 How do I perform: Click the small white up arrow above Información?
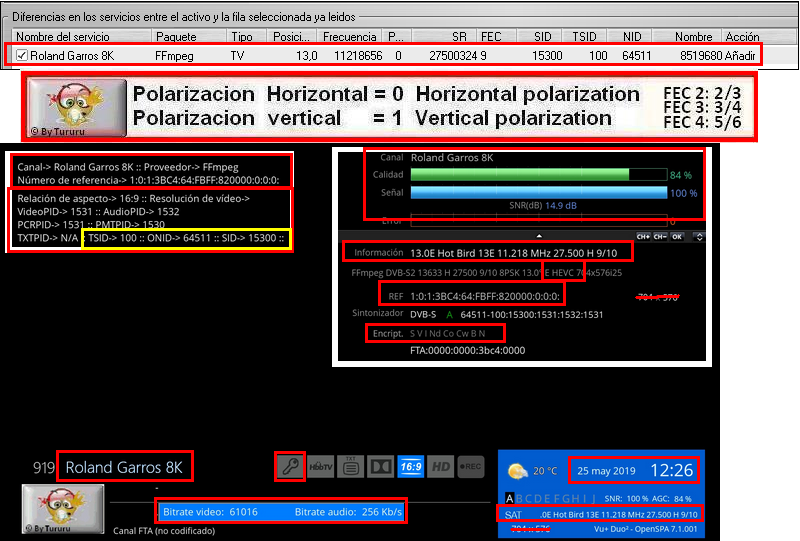[539, 236]
